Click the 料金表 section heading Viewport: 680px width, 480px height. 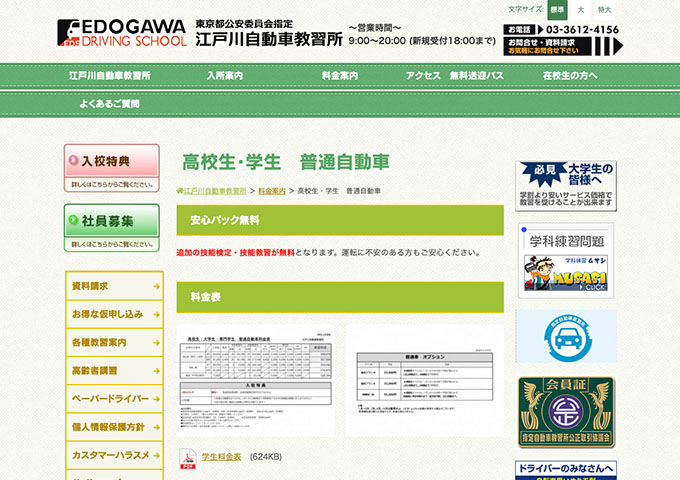206,297
